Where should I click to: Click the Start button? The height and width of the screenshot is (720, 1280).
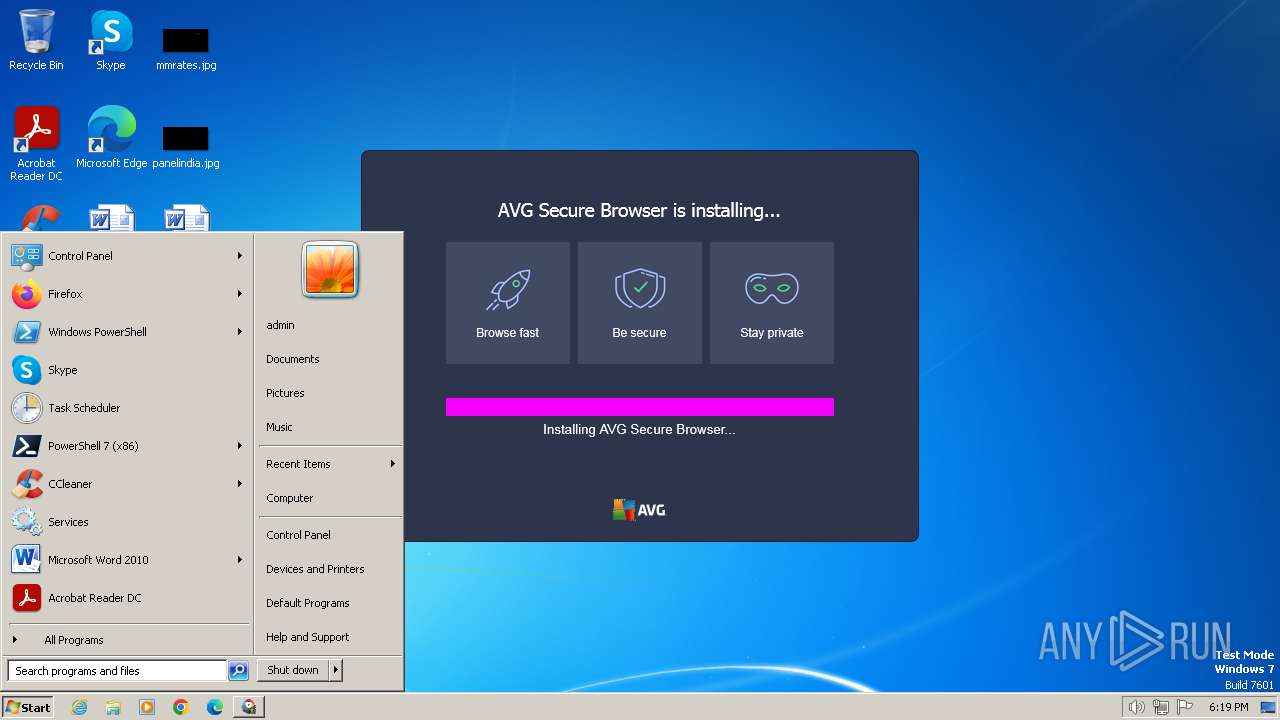(28, 707)
